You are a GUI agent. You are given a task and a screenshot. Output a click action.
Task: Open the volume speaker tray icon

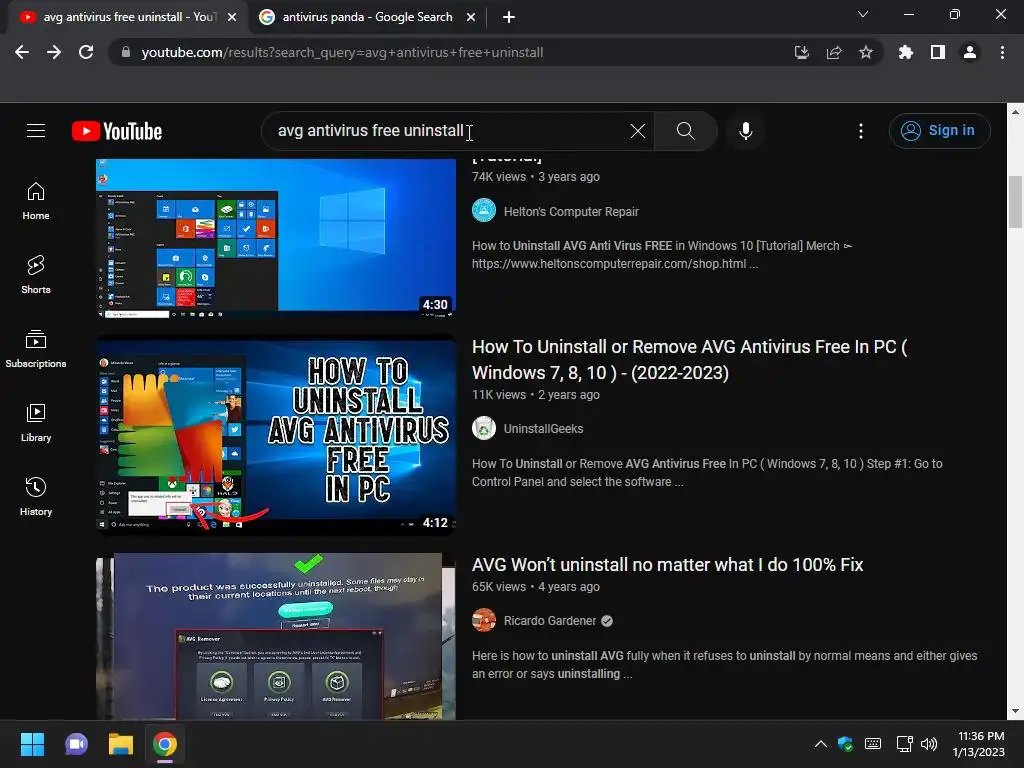pyautogui.click(x=929, y=744)
